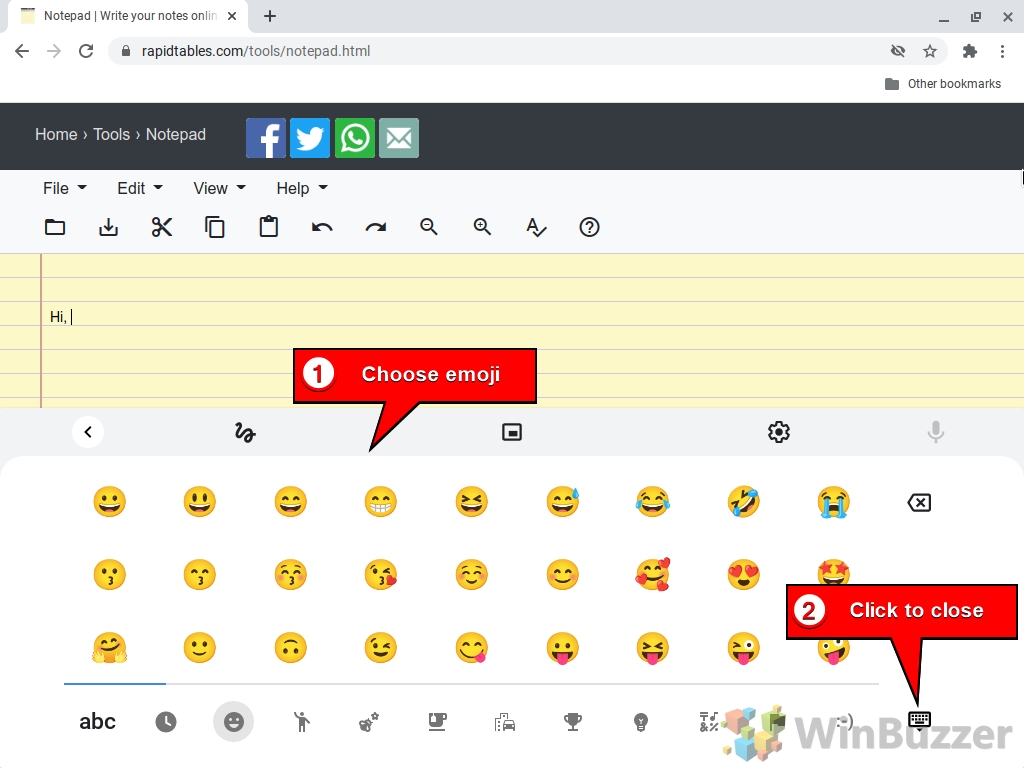
Task: Switch to the activities trophy emoji category
Action: click(x=572, y=721)
